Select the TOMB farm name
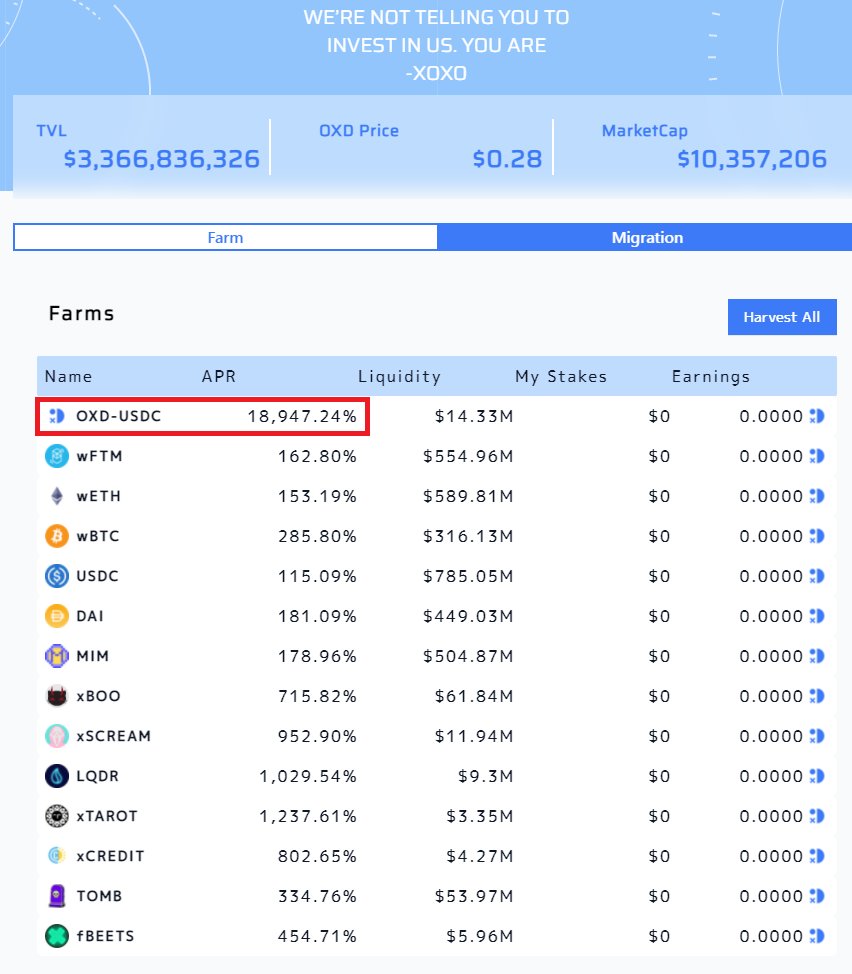The width and height of the screenshot is (852, 974). pyautogui.click(x=99, y=896)
